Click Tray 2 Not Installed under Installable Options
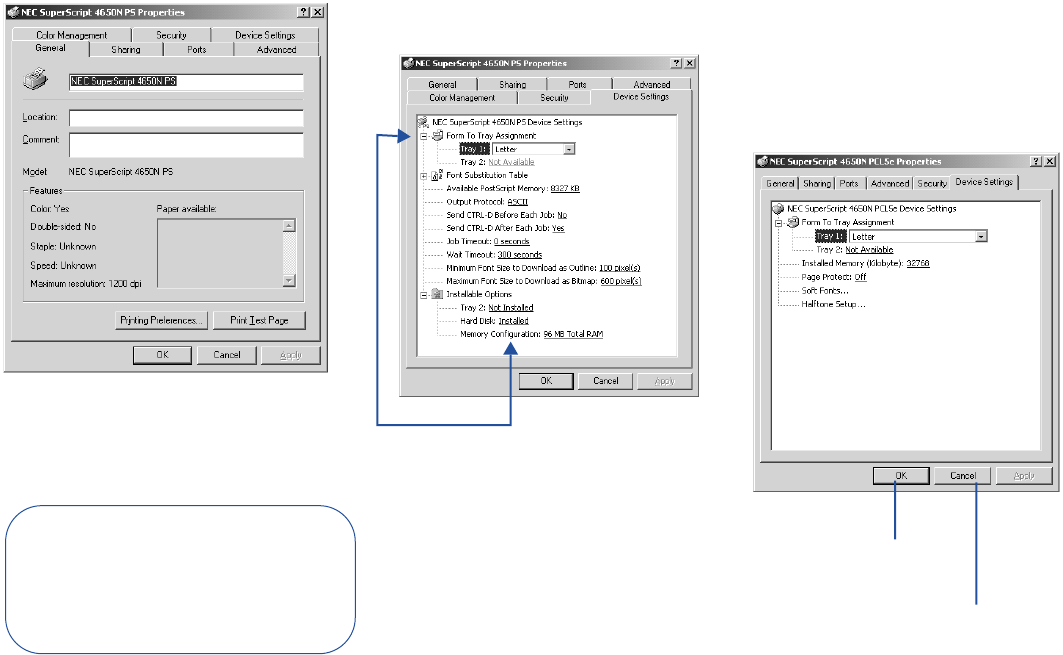 [x=511, y=308]
